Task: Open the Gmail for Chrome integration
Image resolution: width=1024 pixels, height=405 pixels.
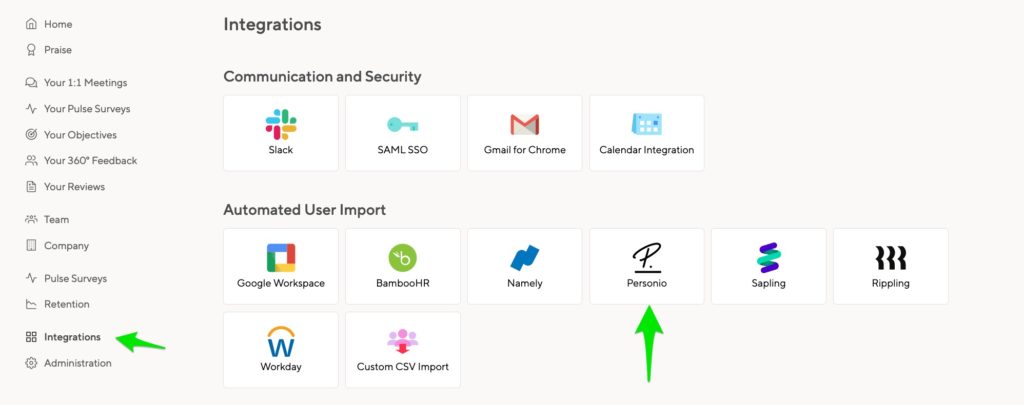Action: (524, 133)
